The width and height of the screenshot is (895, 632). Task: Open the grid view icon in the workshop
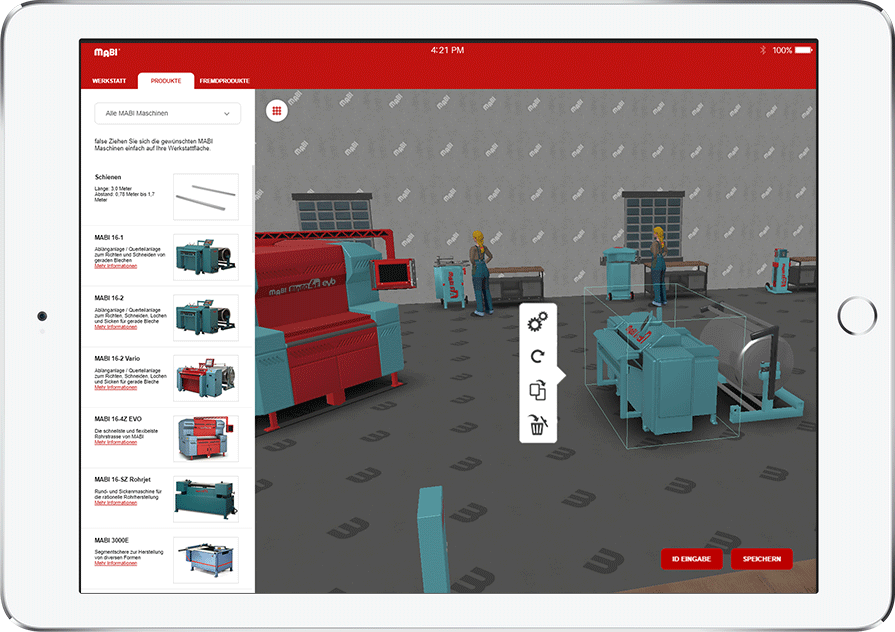click(x=277, y=111)
